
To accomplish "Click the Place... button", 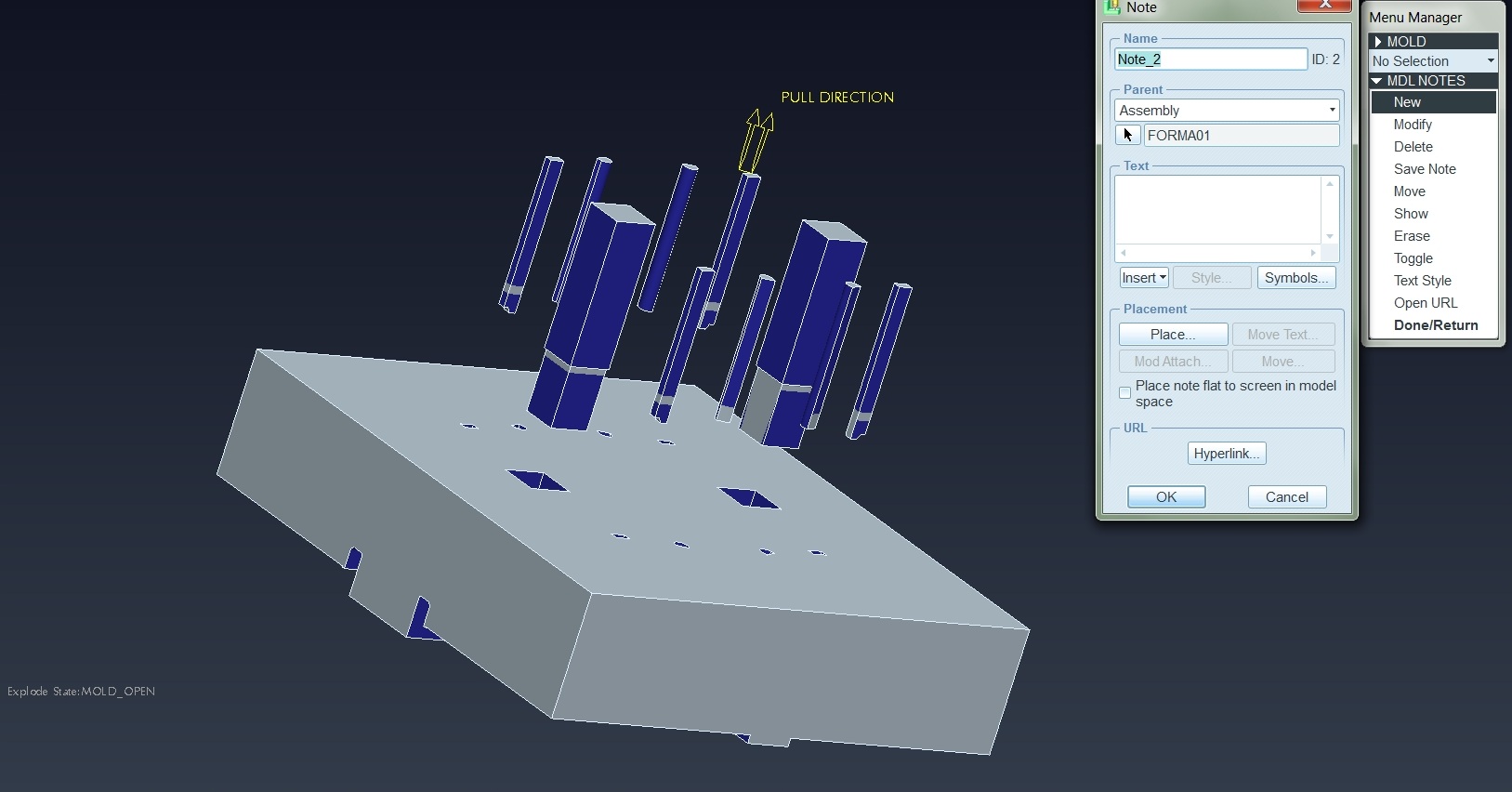I will (x=1173, y=335).
